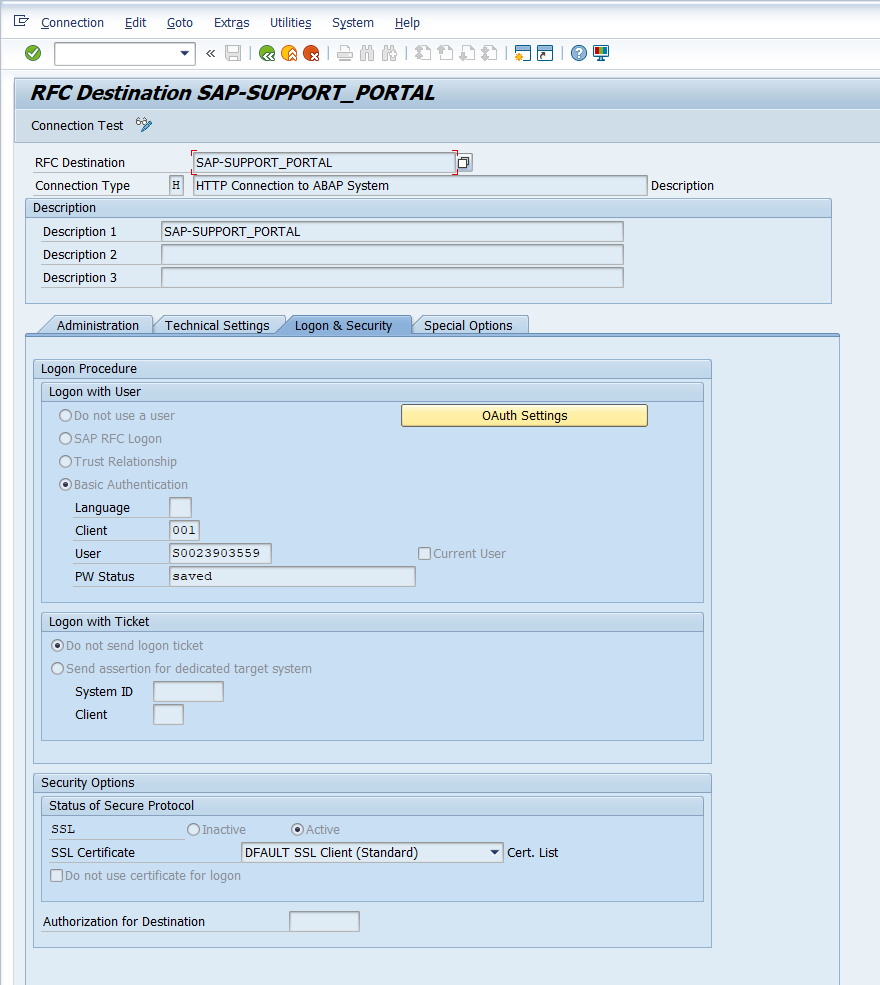
Task: Click the Description 2 input field
Action: coord(392,255)
